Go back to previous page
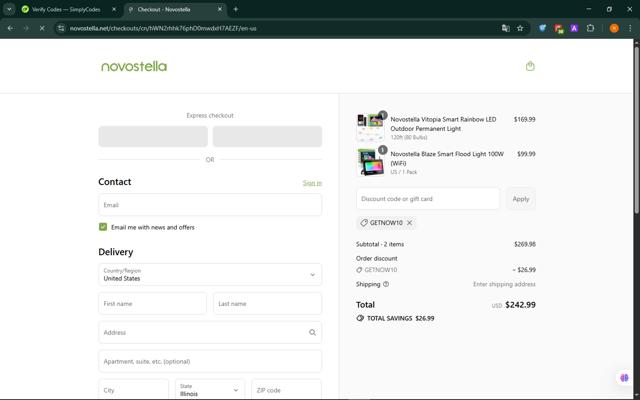The image size is (640, 400). (10, 28)
